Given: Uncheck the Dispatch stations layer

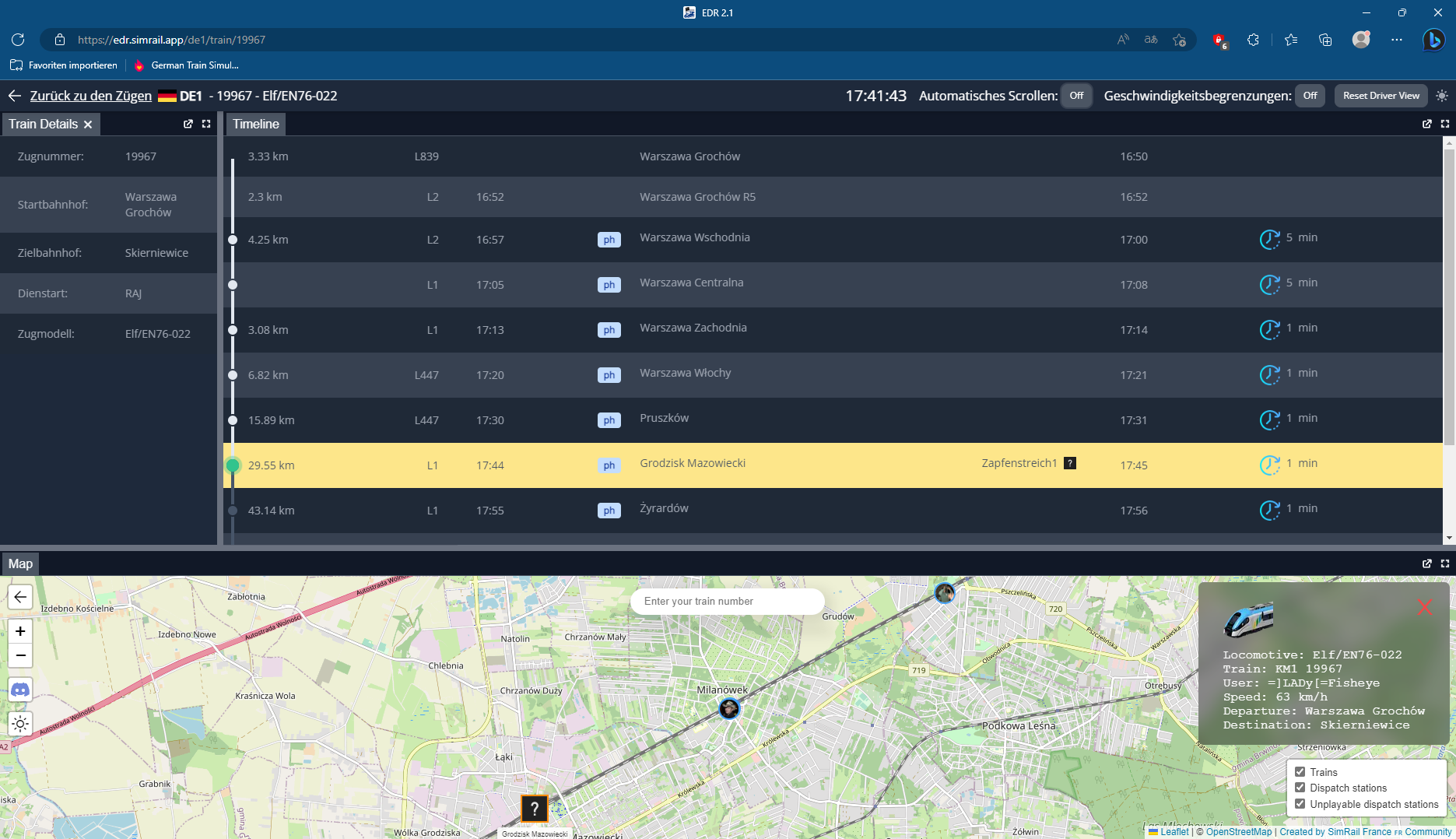Looking at the screenshot, I should click(1300, 788).
